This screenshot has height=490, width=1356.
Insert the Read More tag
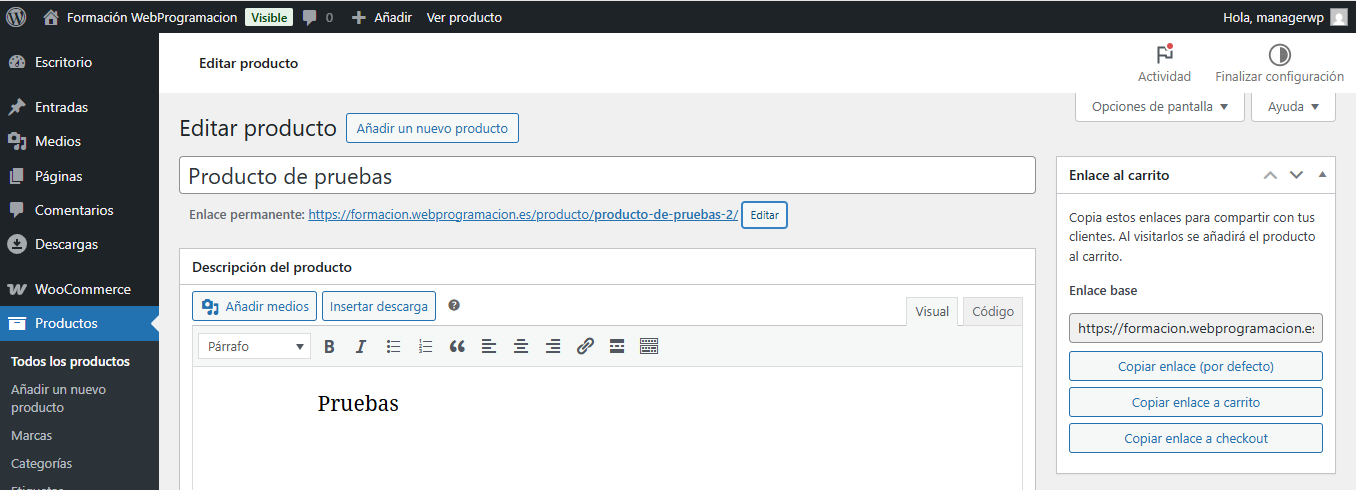coord(617,347)
